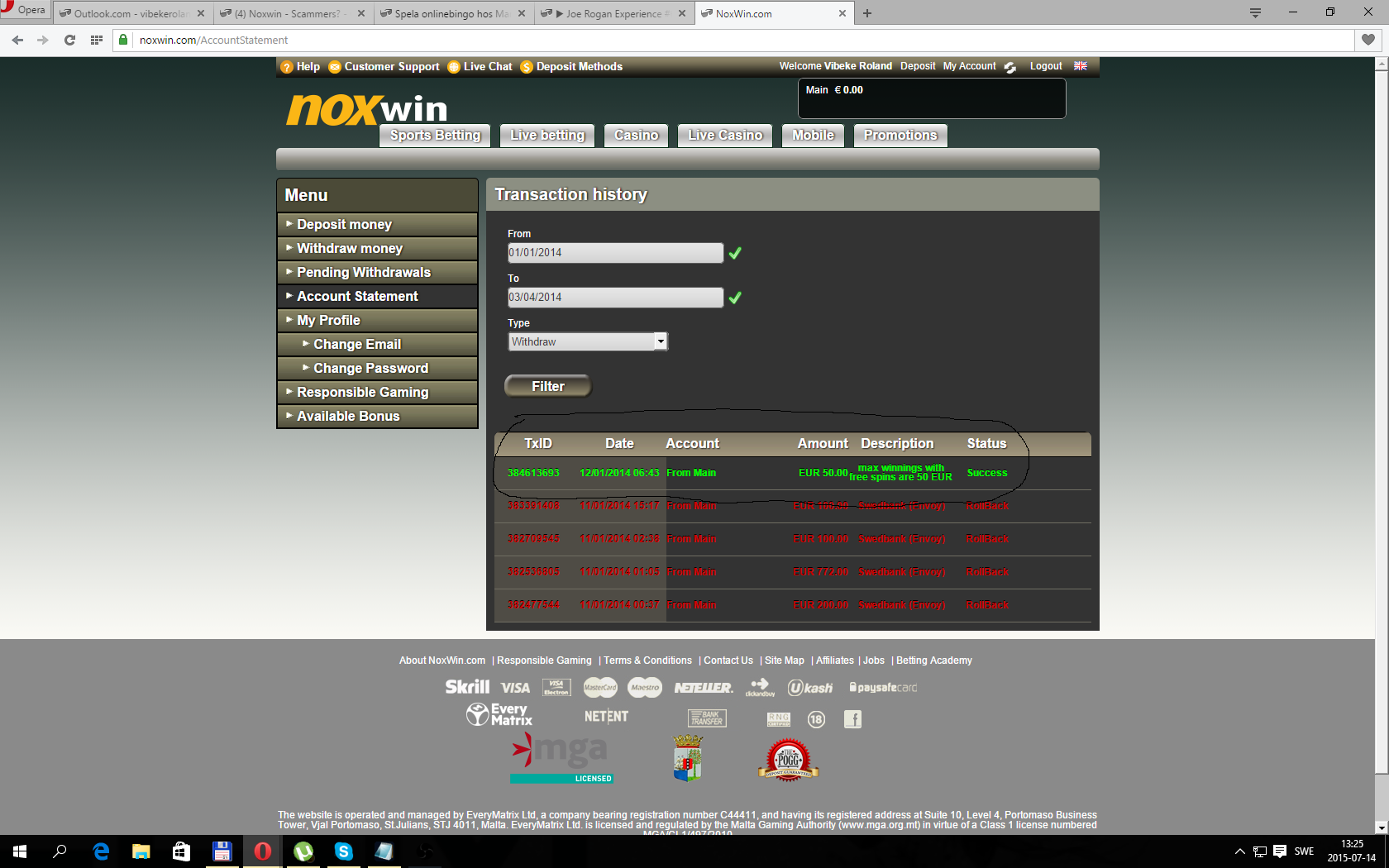Image resolution: width=1389 pixels, height=868 pixels.
Task: Click the Ukash logo
Action: pyautogui.click(x=810, y=688)
